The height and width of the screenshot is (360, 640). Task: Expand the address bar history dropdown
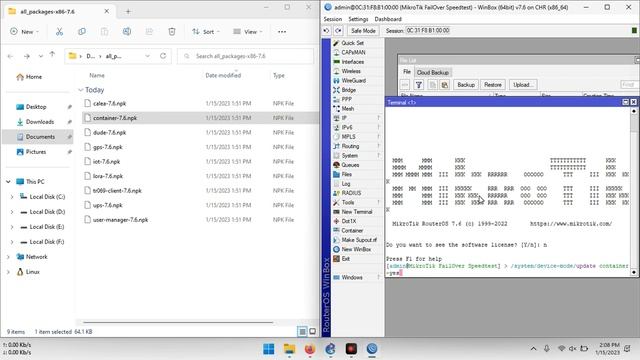tap(147, 56)
